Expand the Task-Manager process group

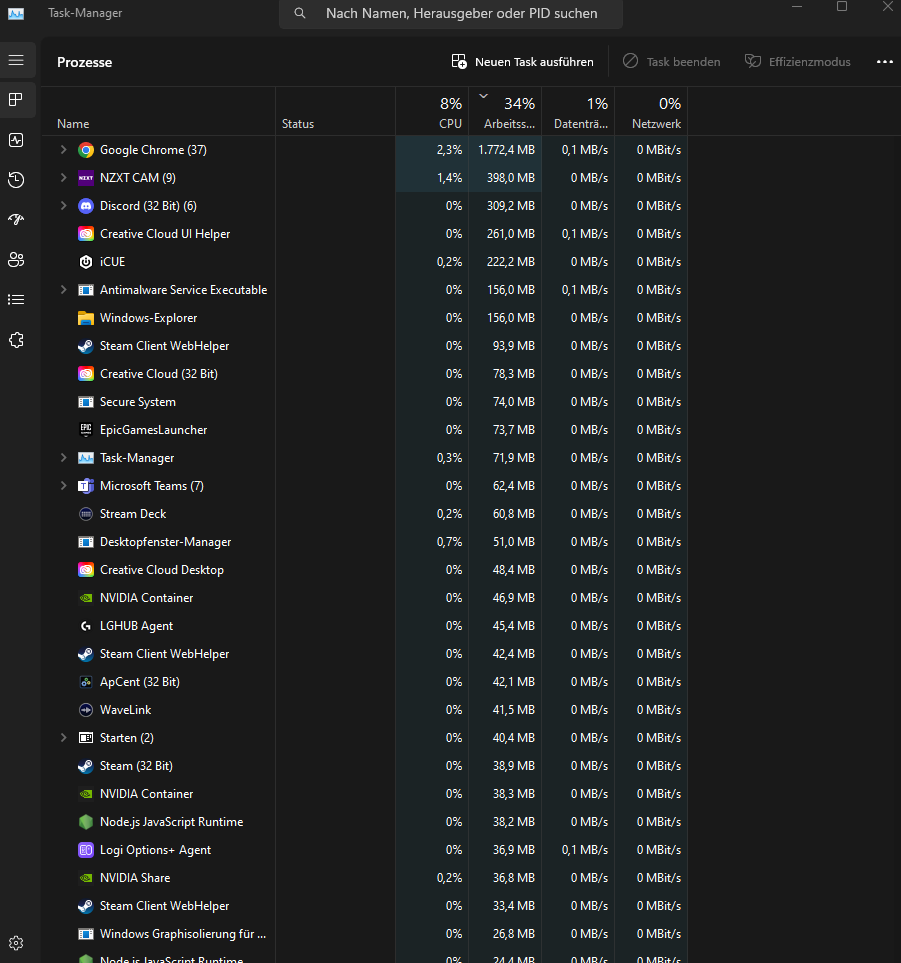pos(63,458)
